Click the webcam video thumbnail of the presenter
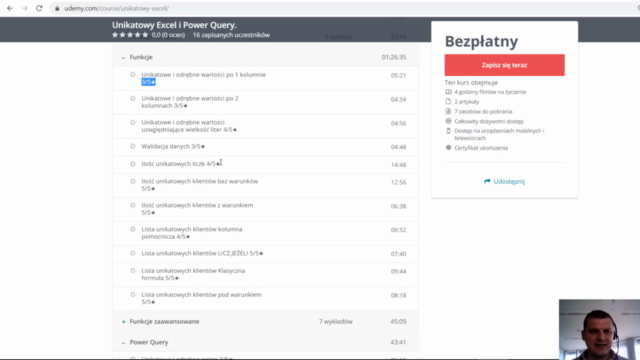The width and height of the screenshot is (640, 360). click(x=600, y=329)
